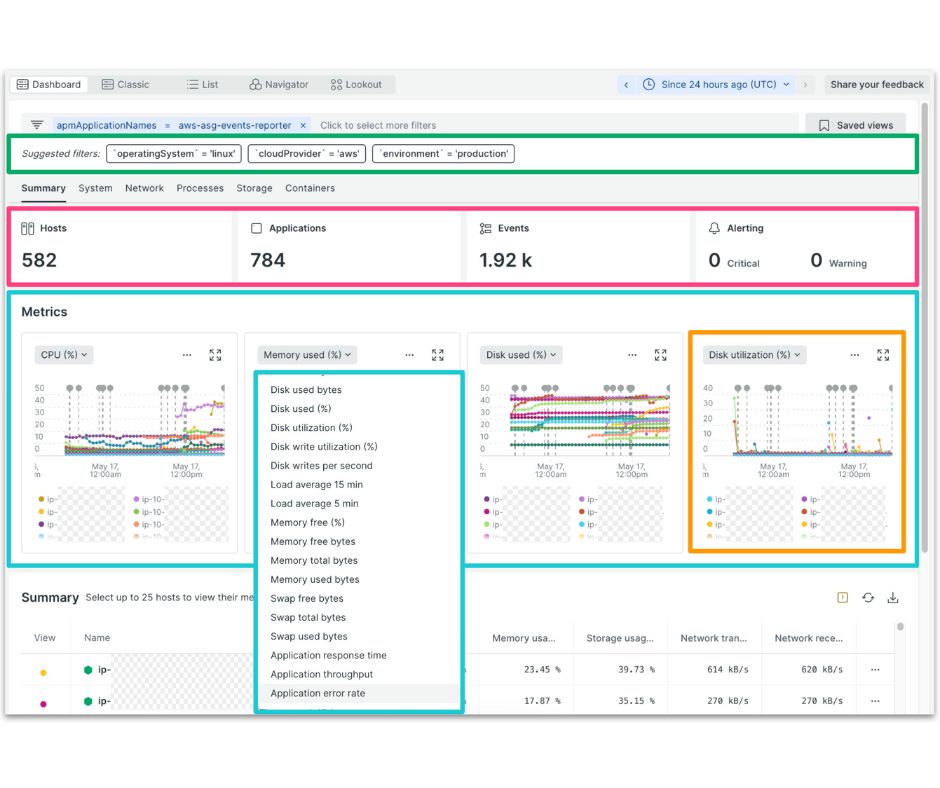Open the Lookout view

coord(356,85)
